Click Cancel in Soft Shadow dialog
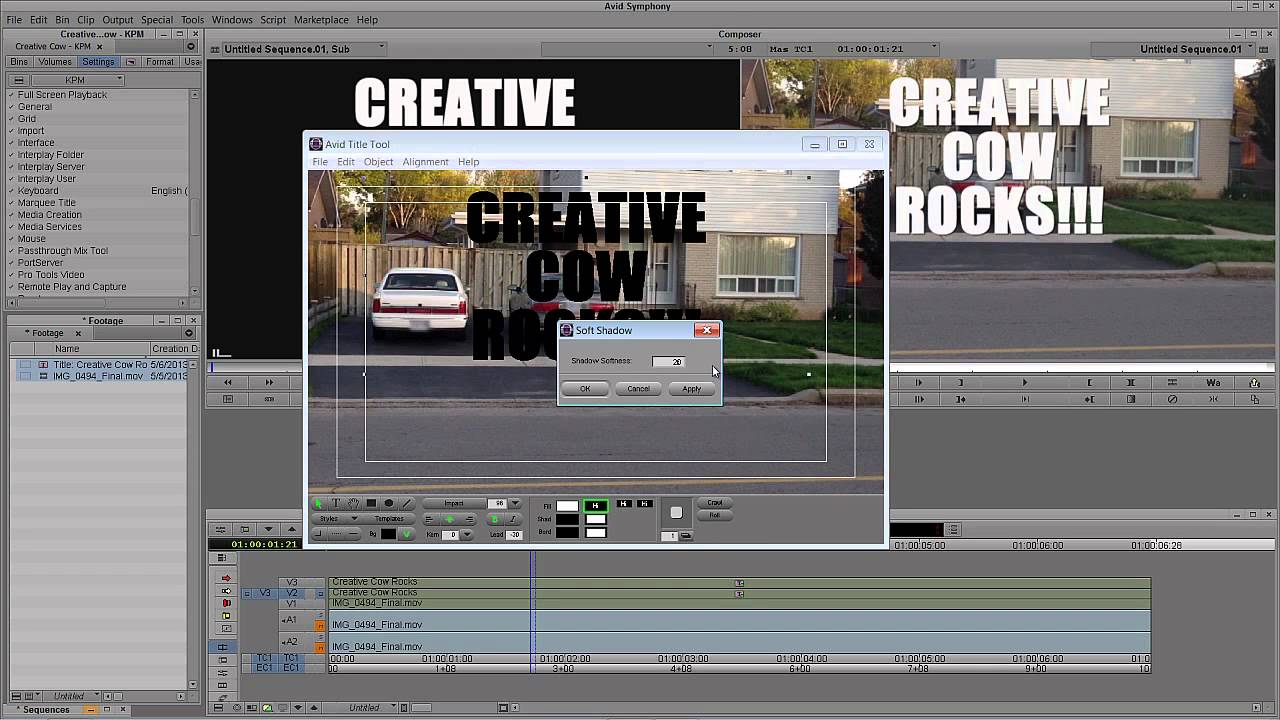The height and width of the screenshot is (720, 1280). coord(638,389)
